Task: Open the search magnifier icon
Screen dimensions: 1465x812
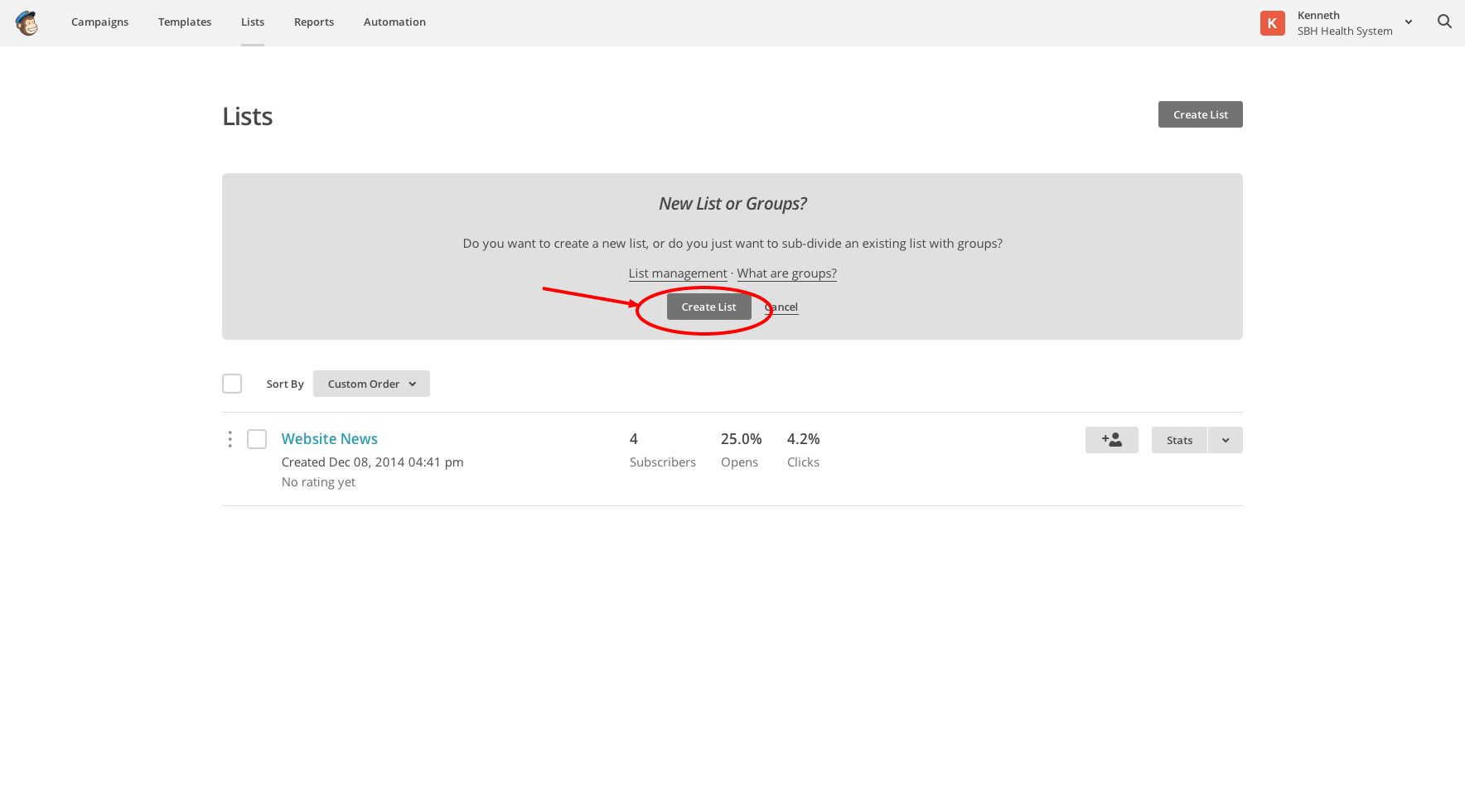Action: coord(1444,22)
